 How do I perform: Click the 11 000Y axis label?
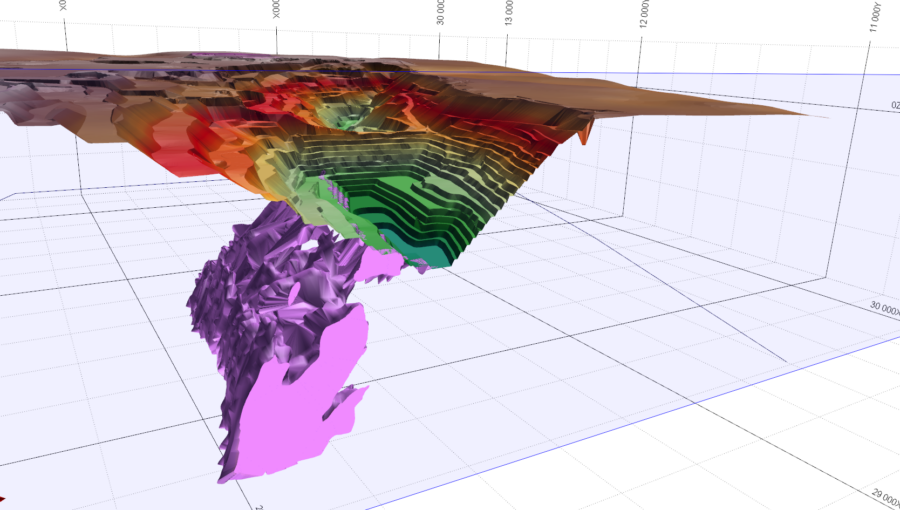(x=875, y=17)
